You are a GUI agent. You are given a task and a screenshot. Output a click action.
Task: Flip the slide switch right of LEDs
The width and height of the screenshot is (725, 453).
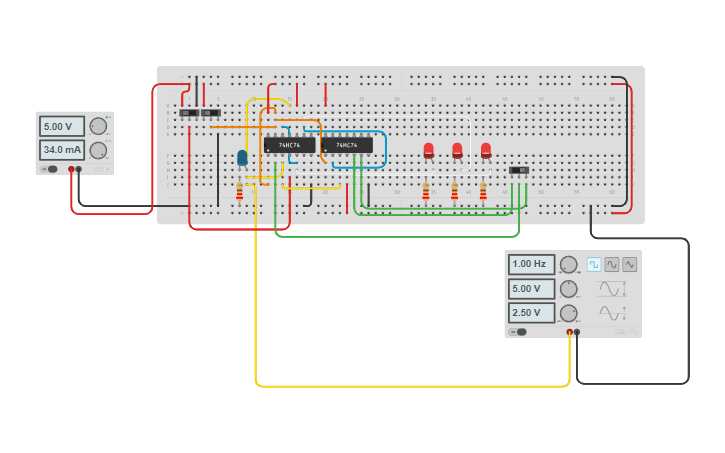pyautogui.click(x=519, y=171)
